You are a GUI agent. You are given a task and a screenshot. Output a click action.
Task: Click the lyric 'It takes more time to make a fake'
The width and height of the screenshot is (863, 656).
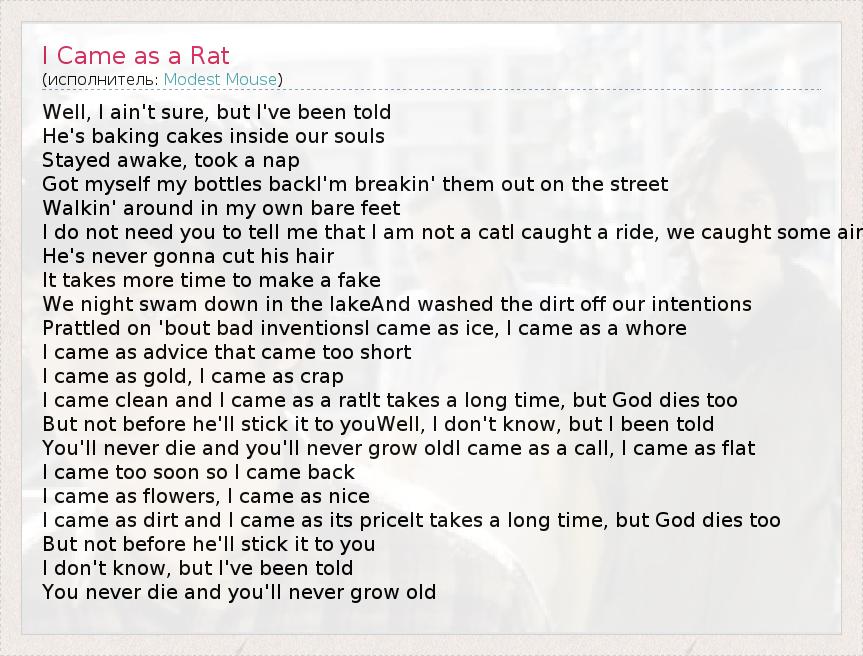pyautogui.click(x=211, y=280)
